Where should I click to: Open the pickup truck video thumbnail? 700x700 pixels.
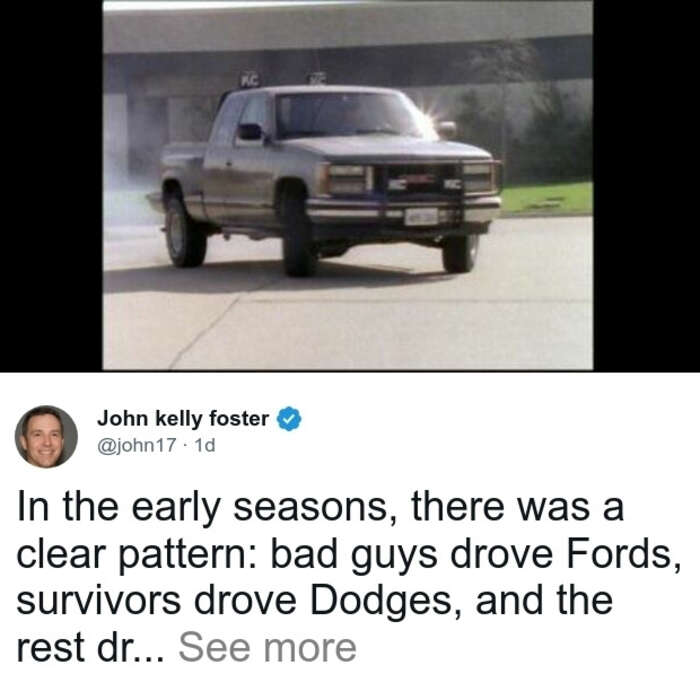pyautogui.click(x=348, y=185)
